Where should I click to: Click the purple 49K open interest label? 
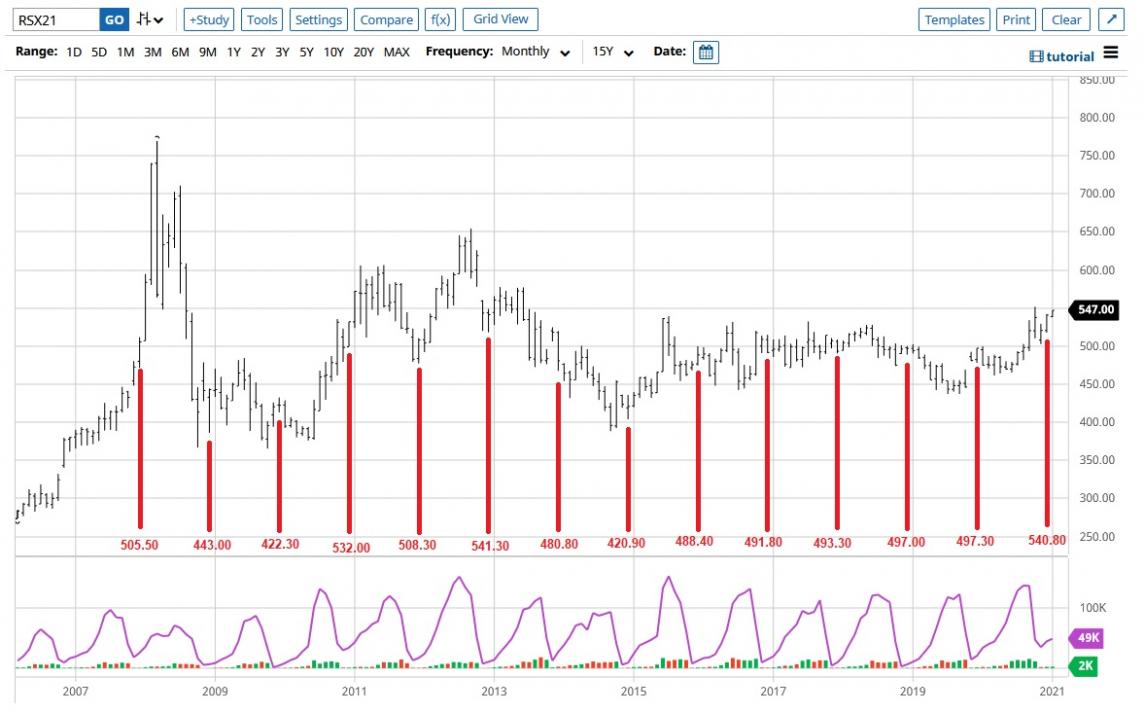click(x=1086, y=637)
